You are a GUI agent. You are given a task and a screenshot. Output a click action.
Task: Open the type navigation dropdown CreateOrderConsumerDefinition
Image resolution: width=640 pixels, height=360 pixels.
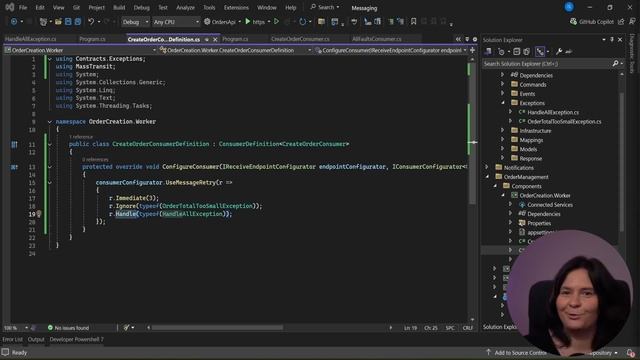click(x=236, y=50)
